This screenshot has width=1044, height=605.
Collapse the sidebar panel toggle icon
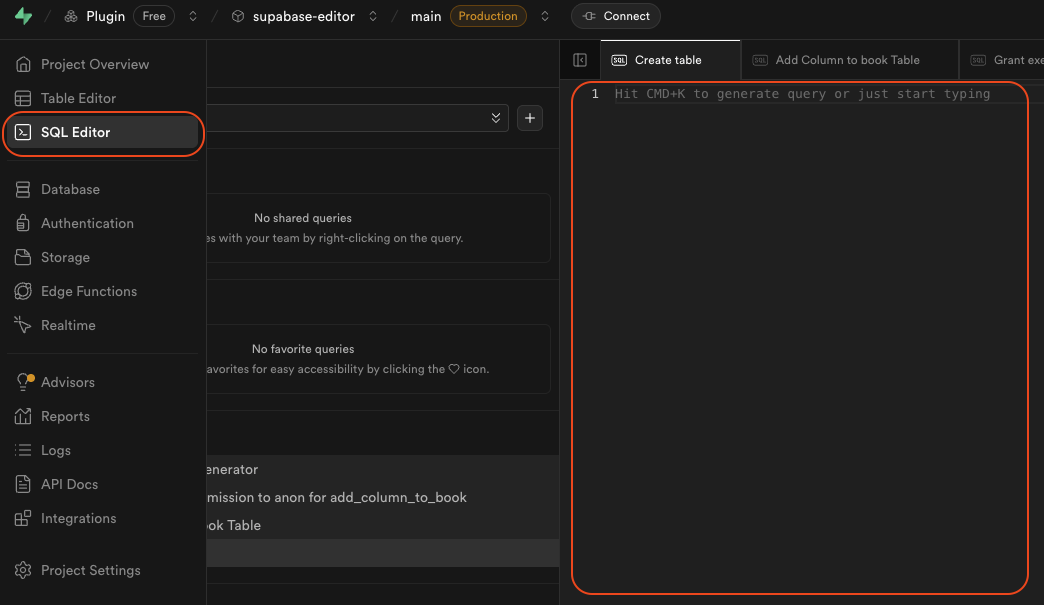coord(580,60)
